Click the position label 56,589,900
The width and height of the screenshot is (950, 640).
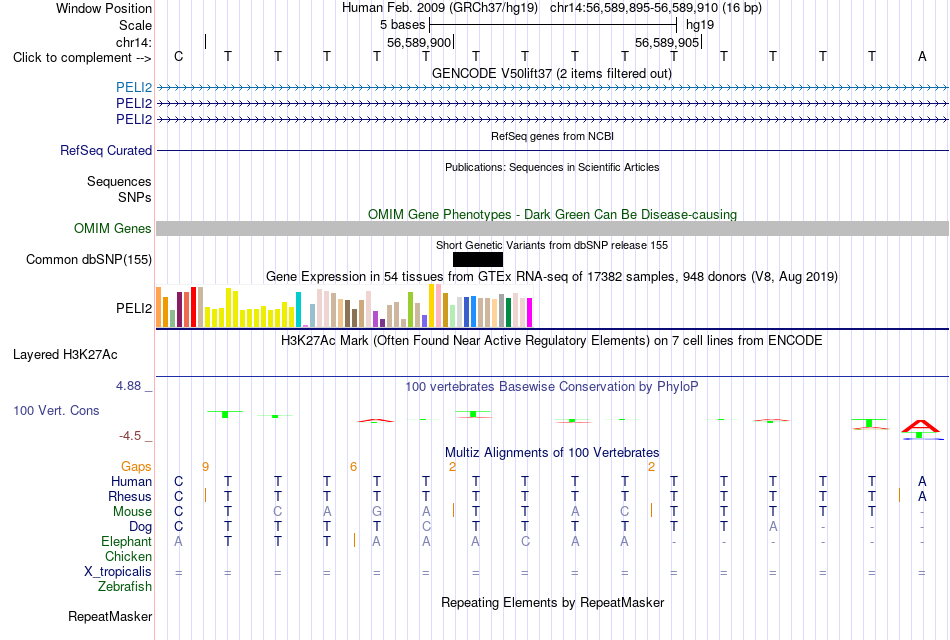[419, 42]
